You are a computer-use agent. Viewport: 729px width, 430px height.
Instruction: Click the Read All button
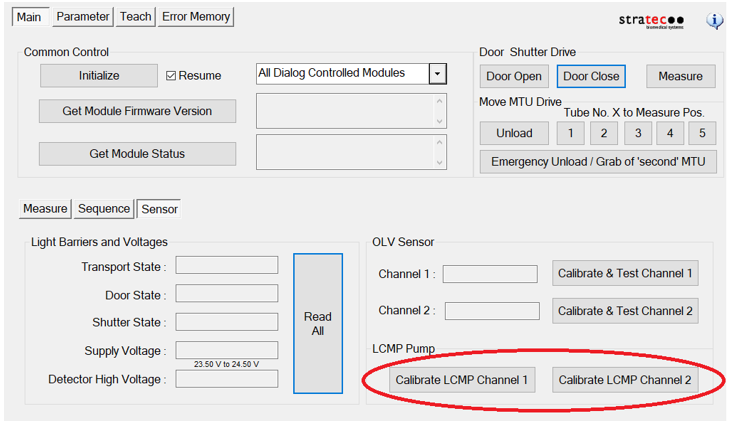coord(317,323)
